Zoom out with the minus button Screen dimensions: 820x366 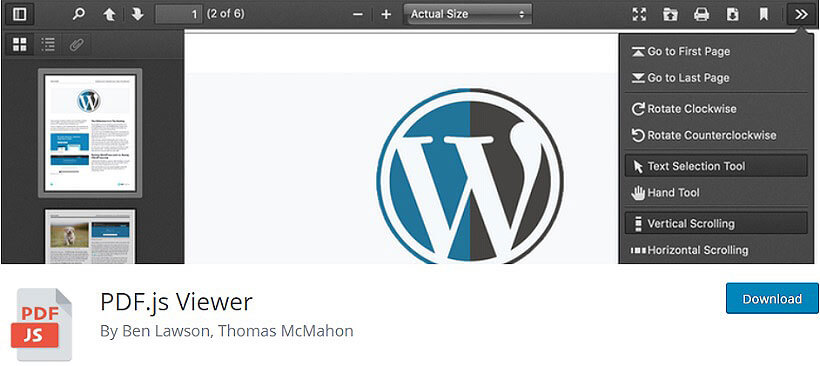pos(358,15)
